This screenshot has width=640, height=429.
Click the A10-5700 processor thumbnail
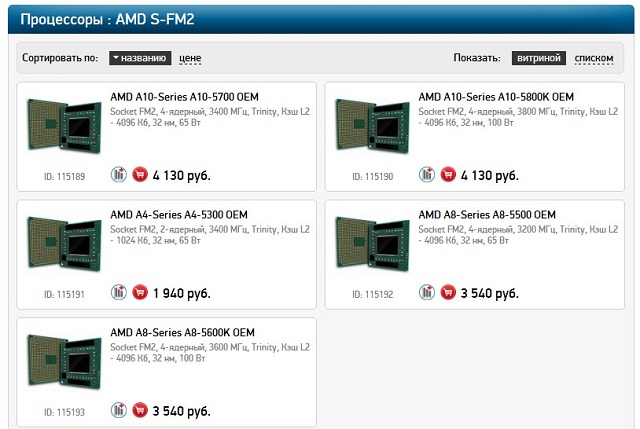tap(64, 126)
